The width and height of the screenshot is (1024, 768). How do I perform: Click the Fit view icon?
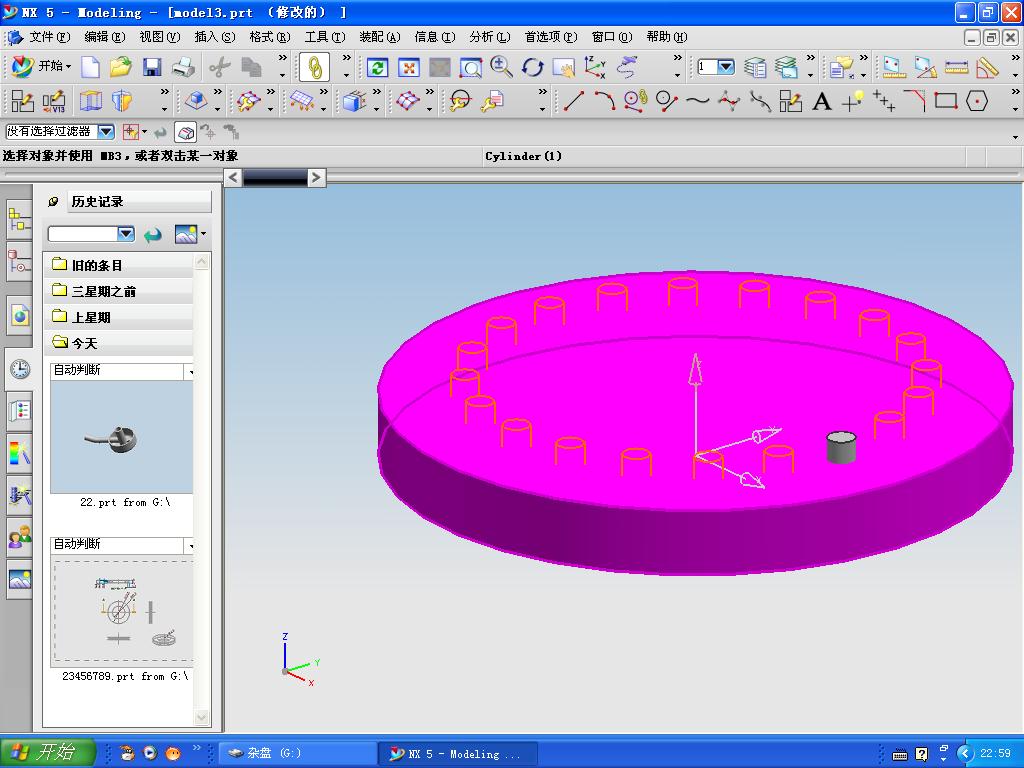pos(409,67)
